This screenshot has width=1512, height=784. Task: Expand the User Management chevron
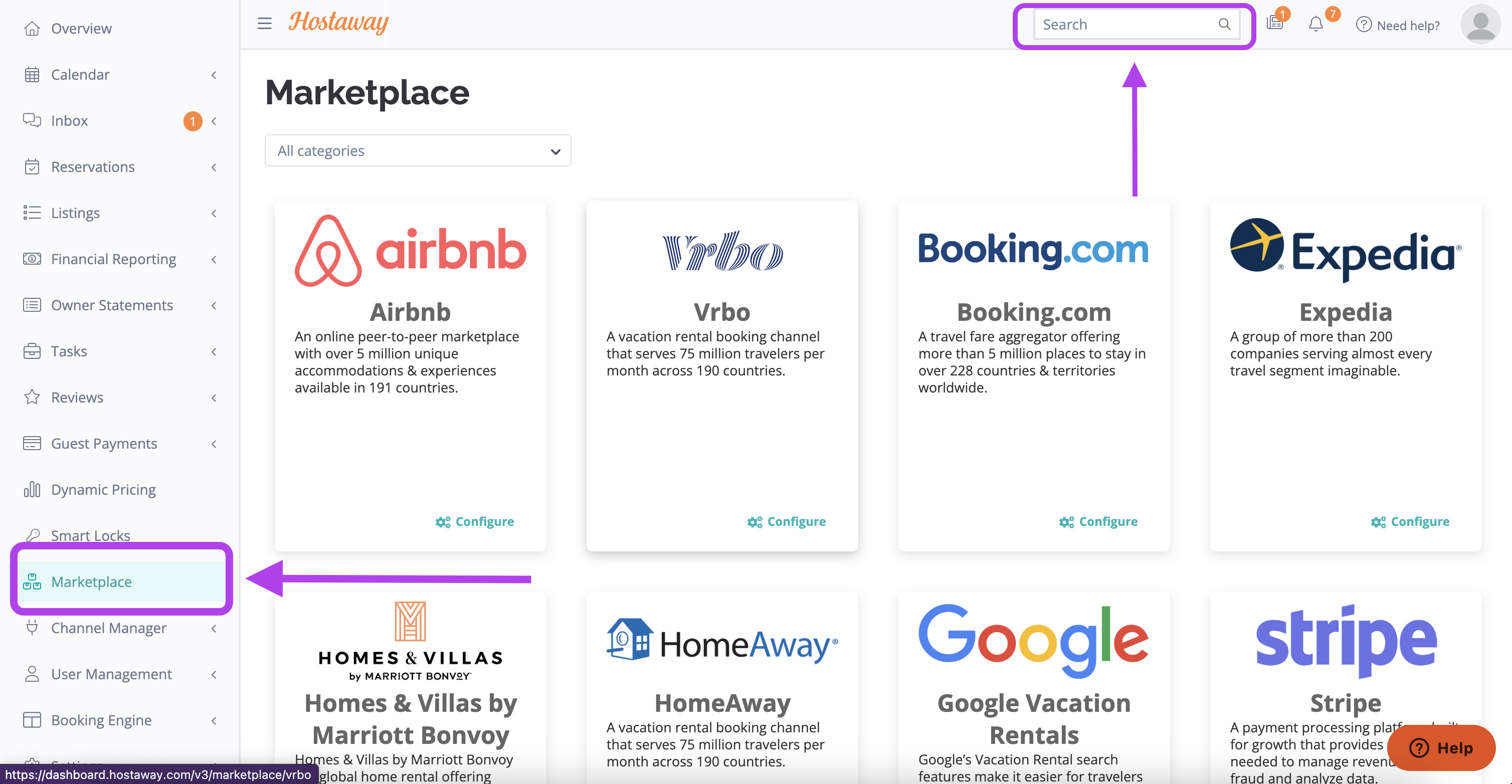coord(214,674)
